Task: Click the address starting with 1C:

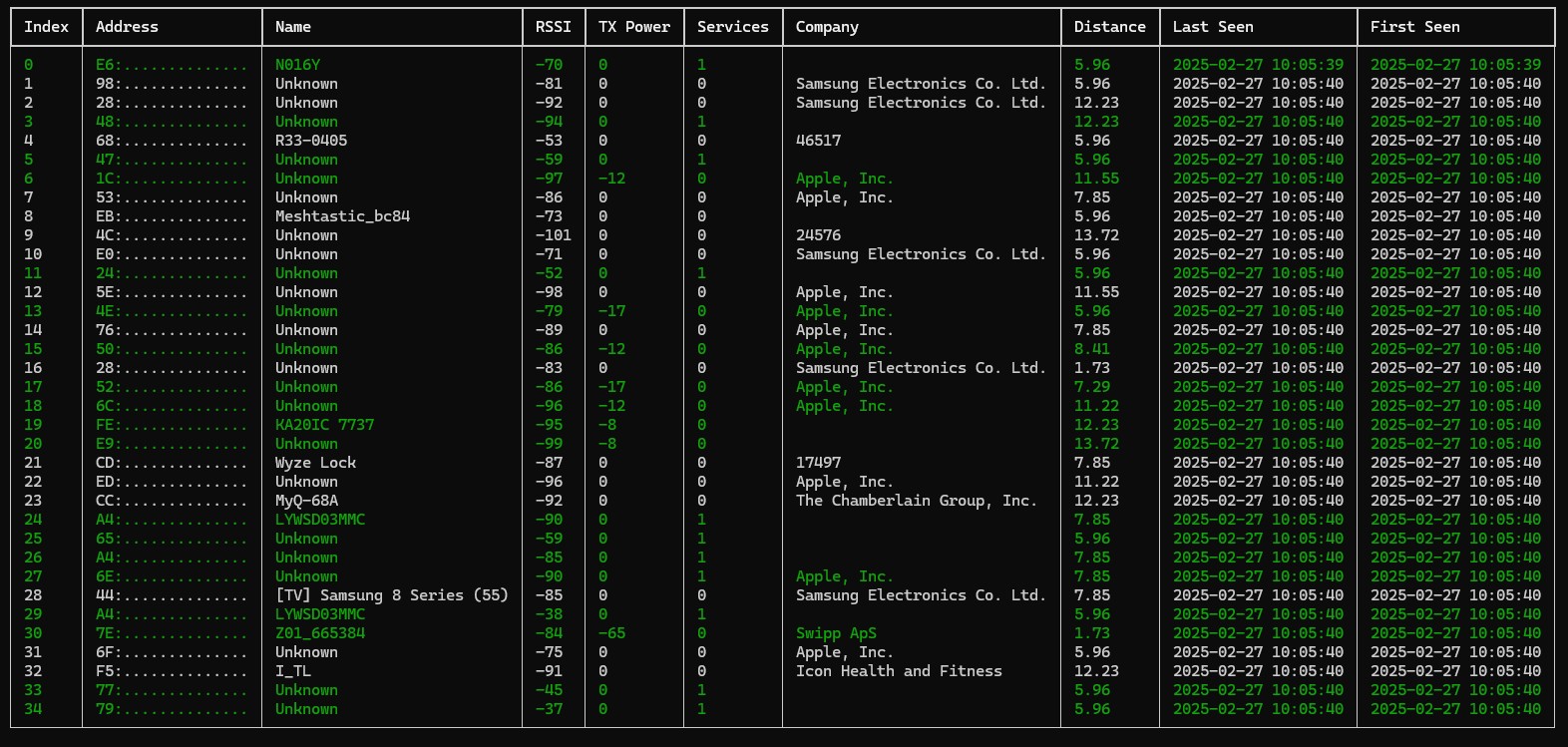Action: pos(172,179)
